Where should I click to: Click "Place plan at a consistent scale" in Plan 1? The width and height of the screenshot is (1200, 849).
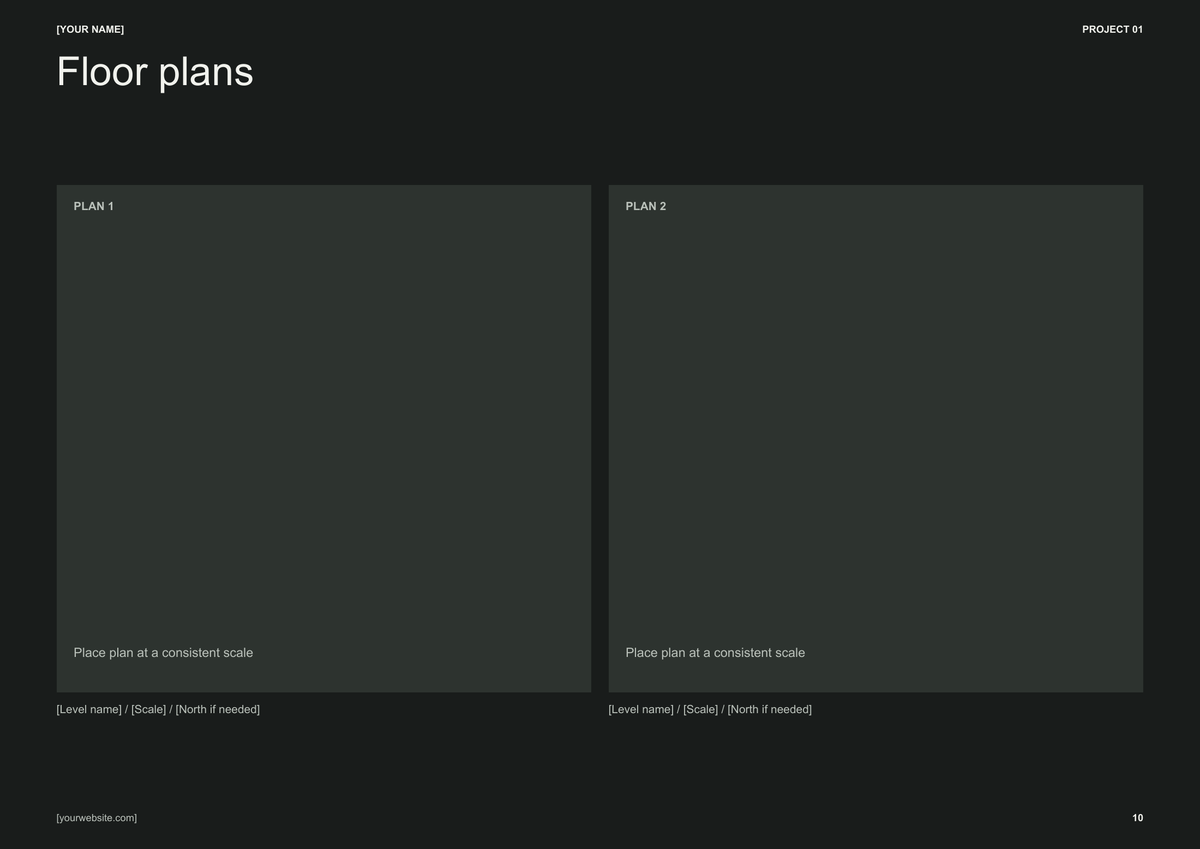point(163,653)
